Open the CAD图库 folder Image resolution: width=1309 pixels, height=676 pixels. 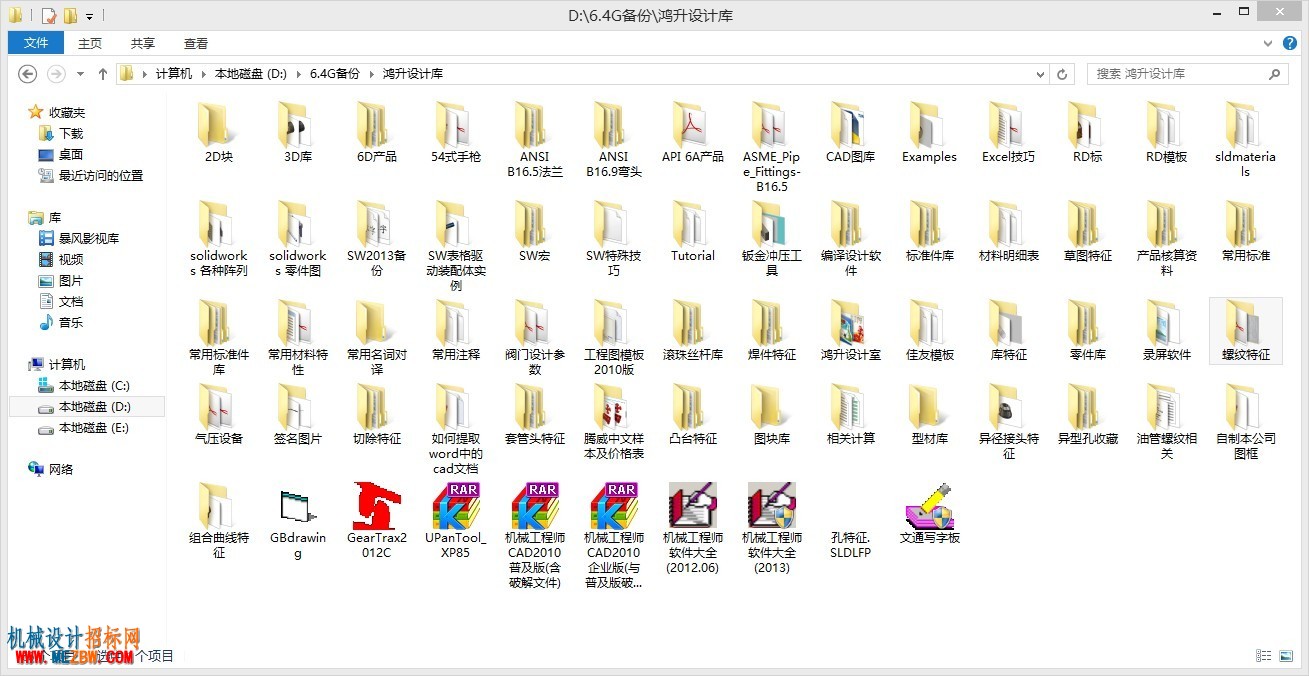point(851,125)
